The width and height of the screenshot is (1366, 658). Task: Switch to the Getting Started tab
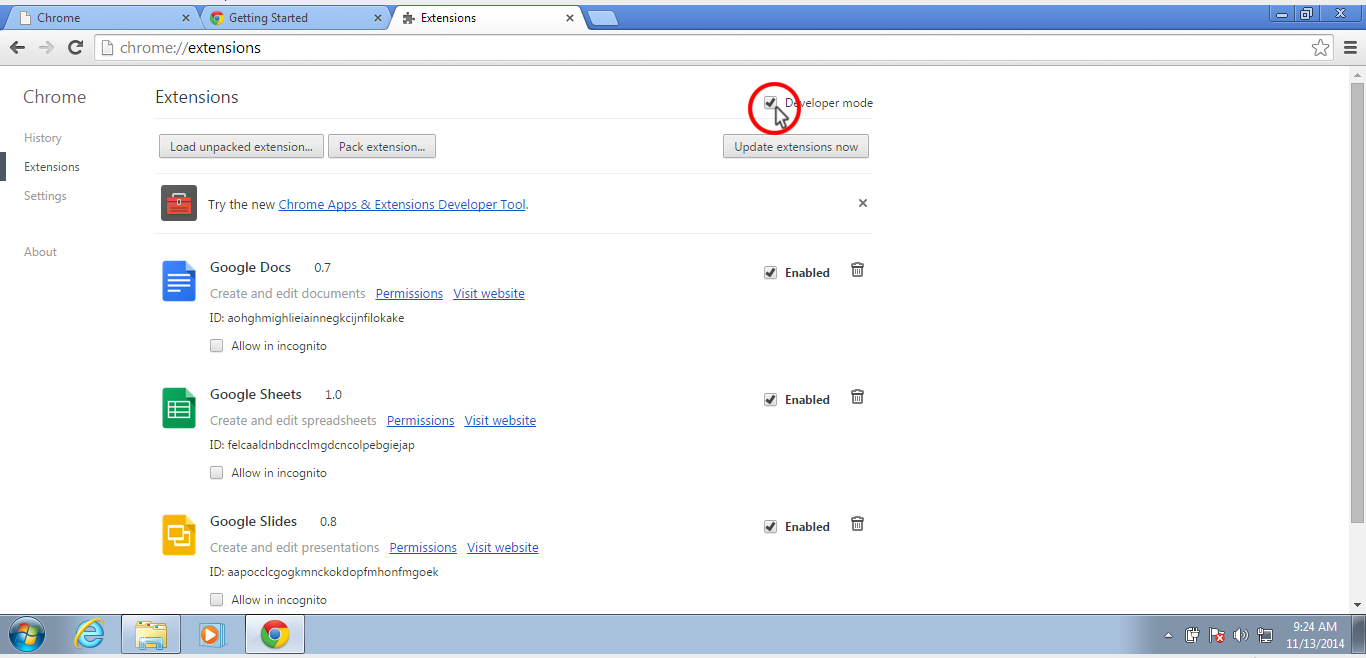295,17
